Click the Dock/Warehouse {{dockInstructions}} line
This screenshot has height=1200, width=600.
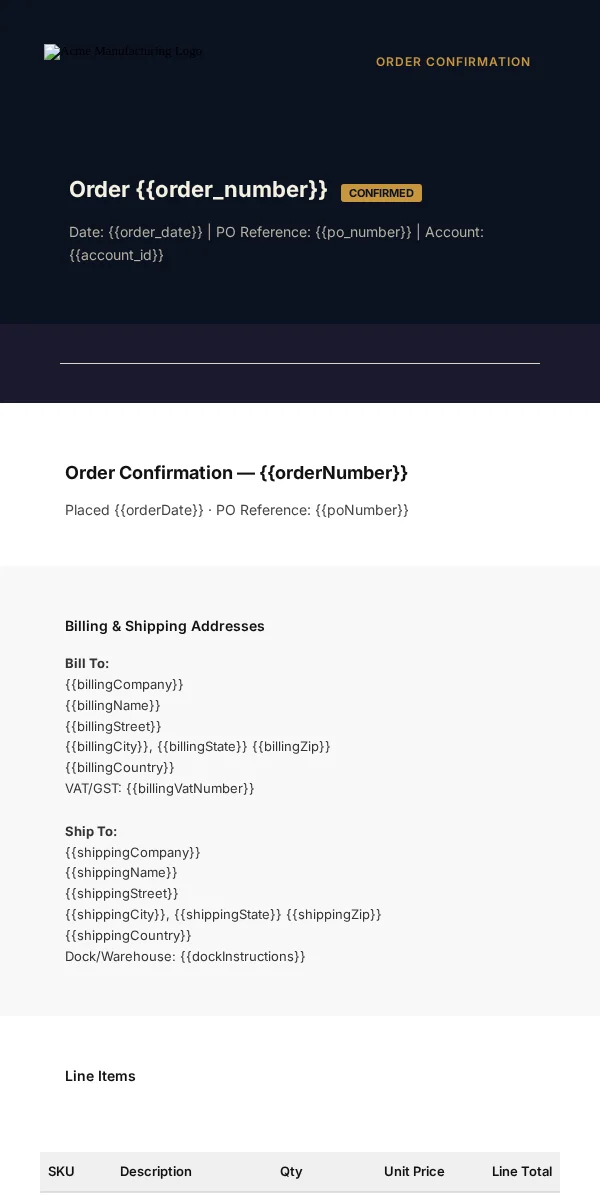(x=185, y=956)
